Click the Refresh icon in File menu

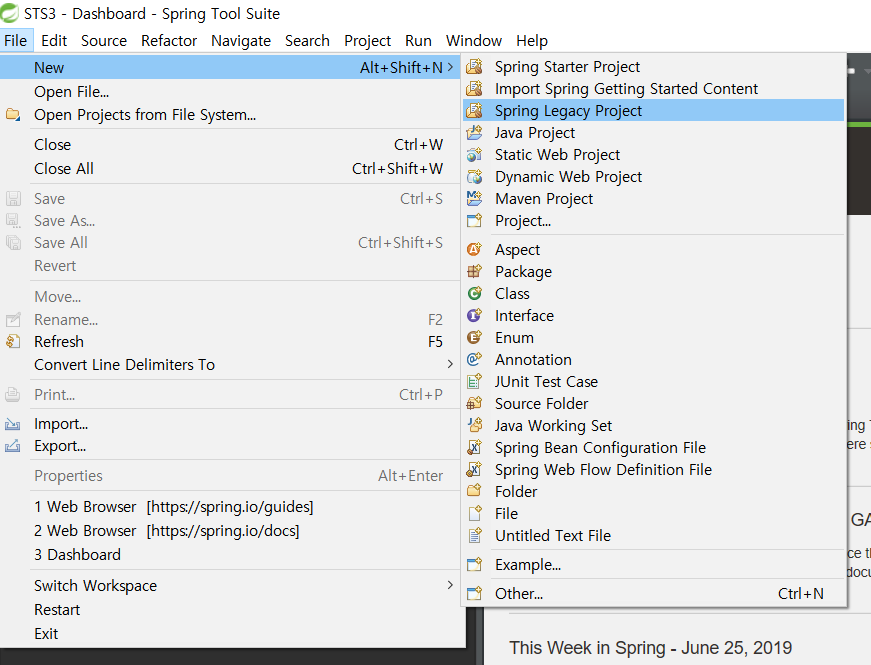coord(13,342)
